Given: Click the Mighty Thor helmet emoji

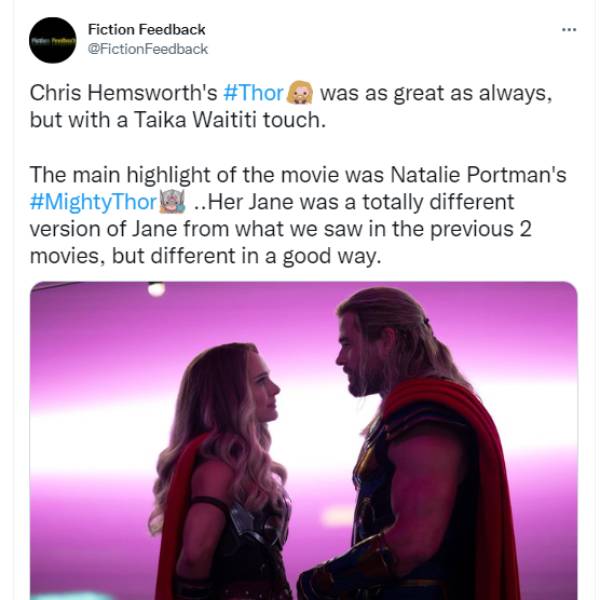Looking at the screenshot, I should pyautogui.click(x=173, y=201).
